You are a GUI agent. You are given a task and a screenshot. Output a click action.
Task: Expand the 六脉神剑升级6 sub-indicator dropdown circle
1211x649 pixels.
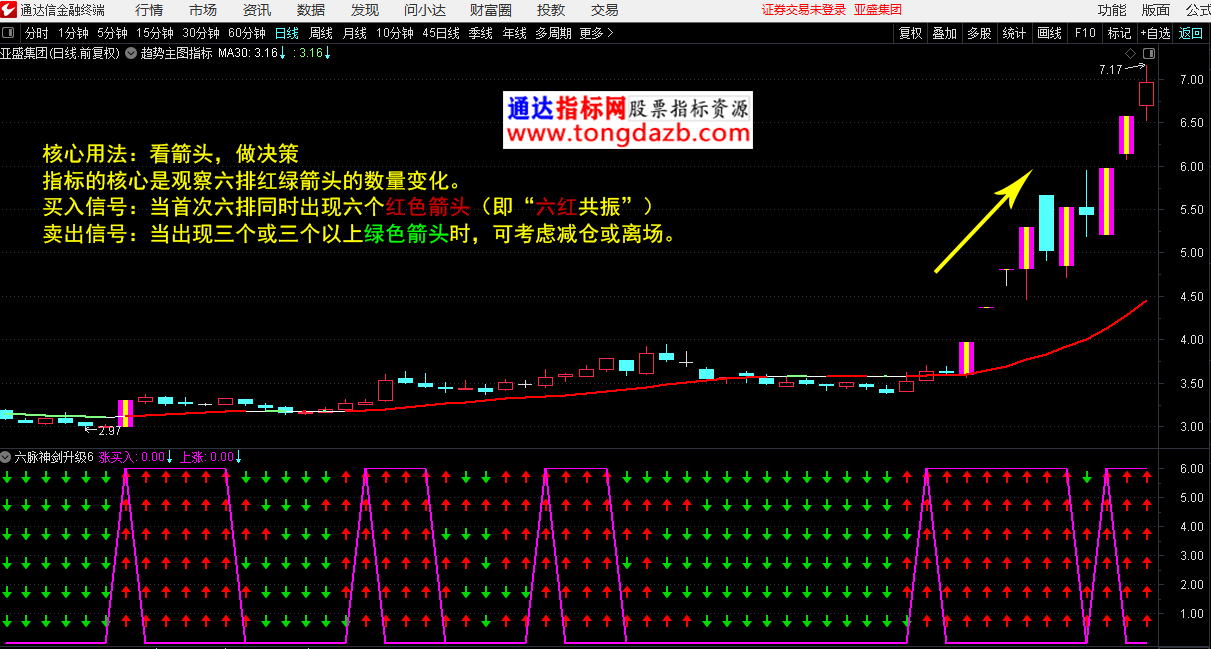(x=7, y=457)
